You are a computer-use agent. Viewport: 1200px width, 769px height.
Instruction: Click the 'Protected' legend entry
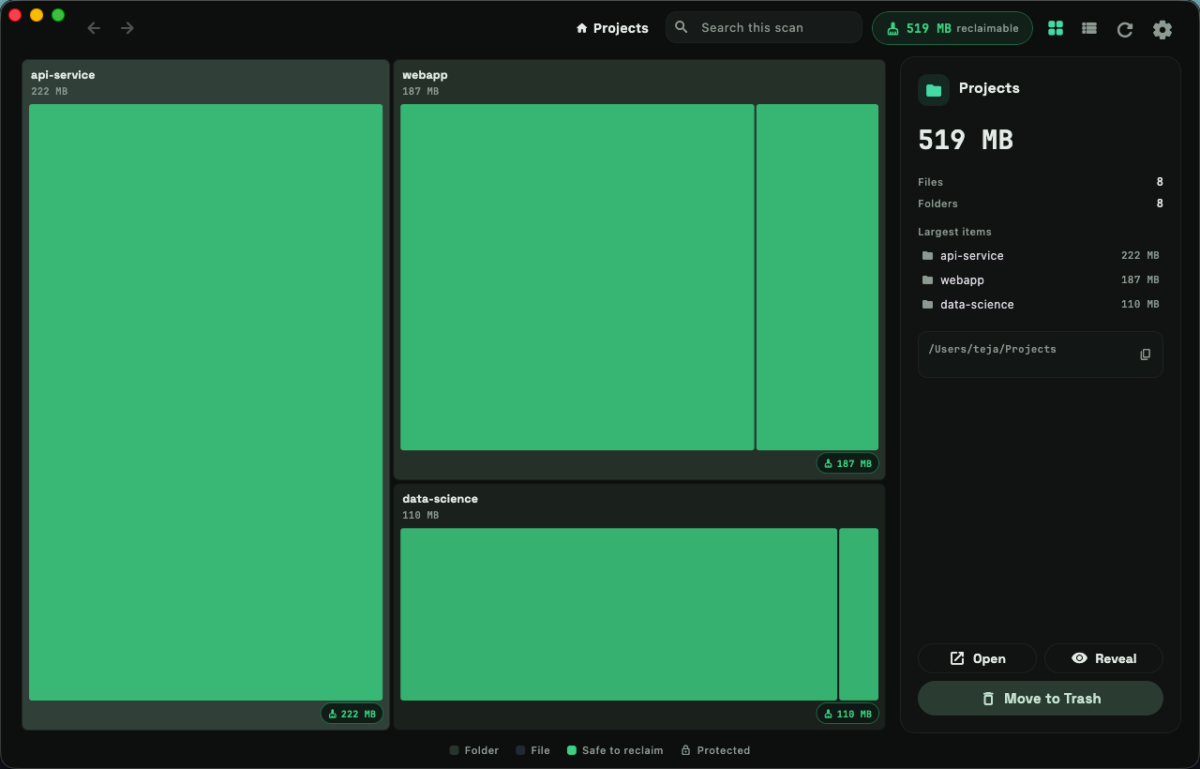[715, 750]
